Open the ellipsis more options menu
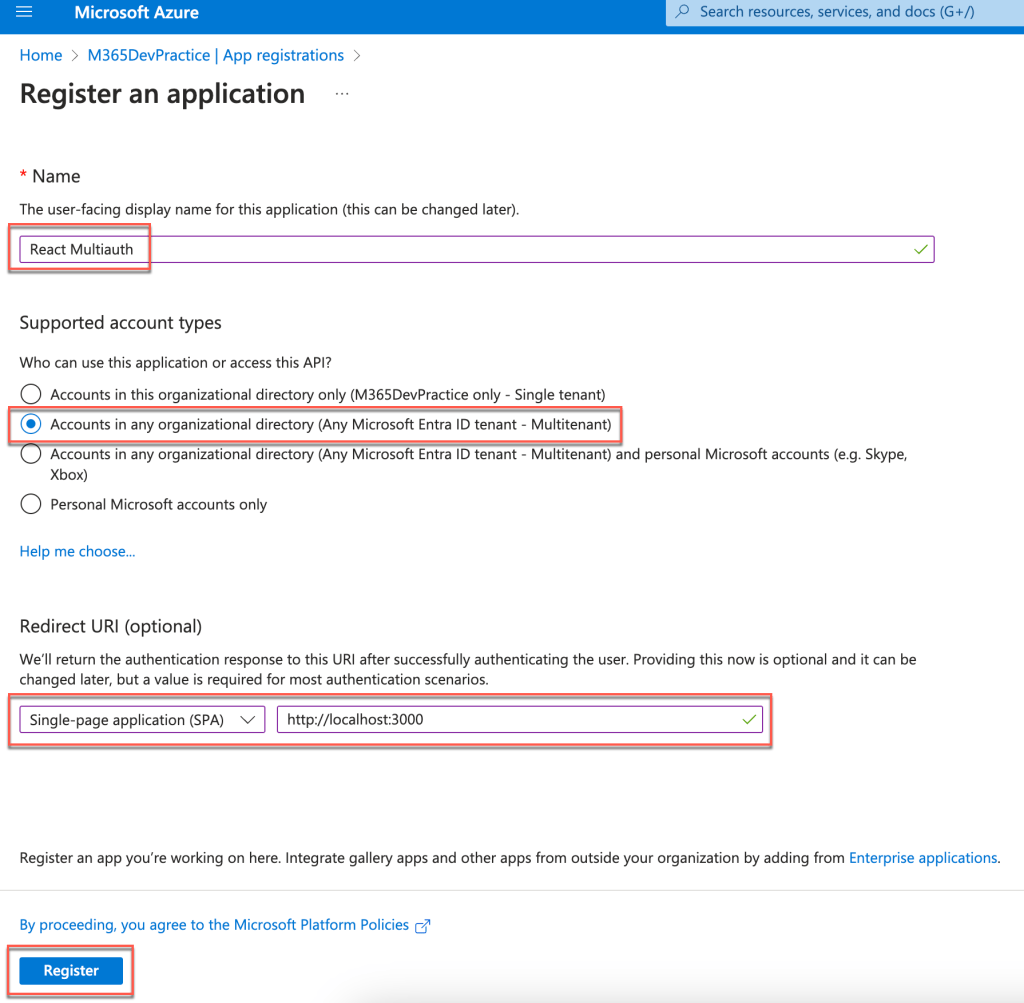The height and width of the screenshot is (1003, 1024). [x=342, y=94]
